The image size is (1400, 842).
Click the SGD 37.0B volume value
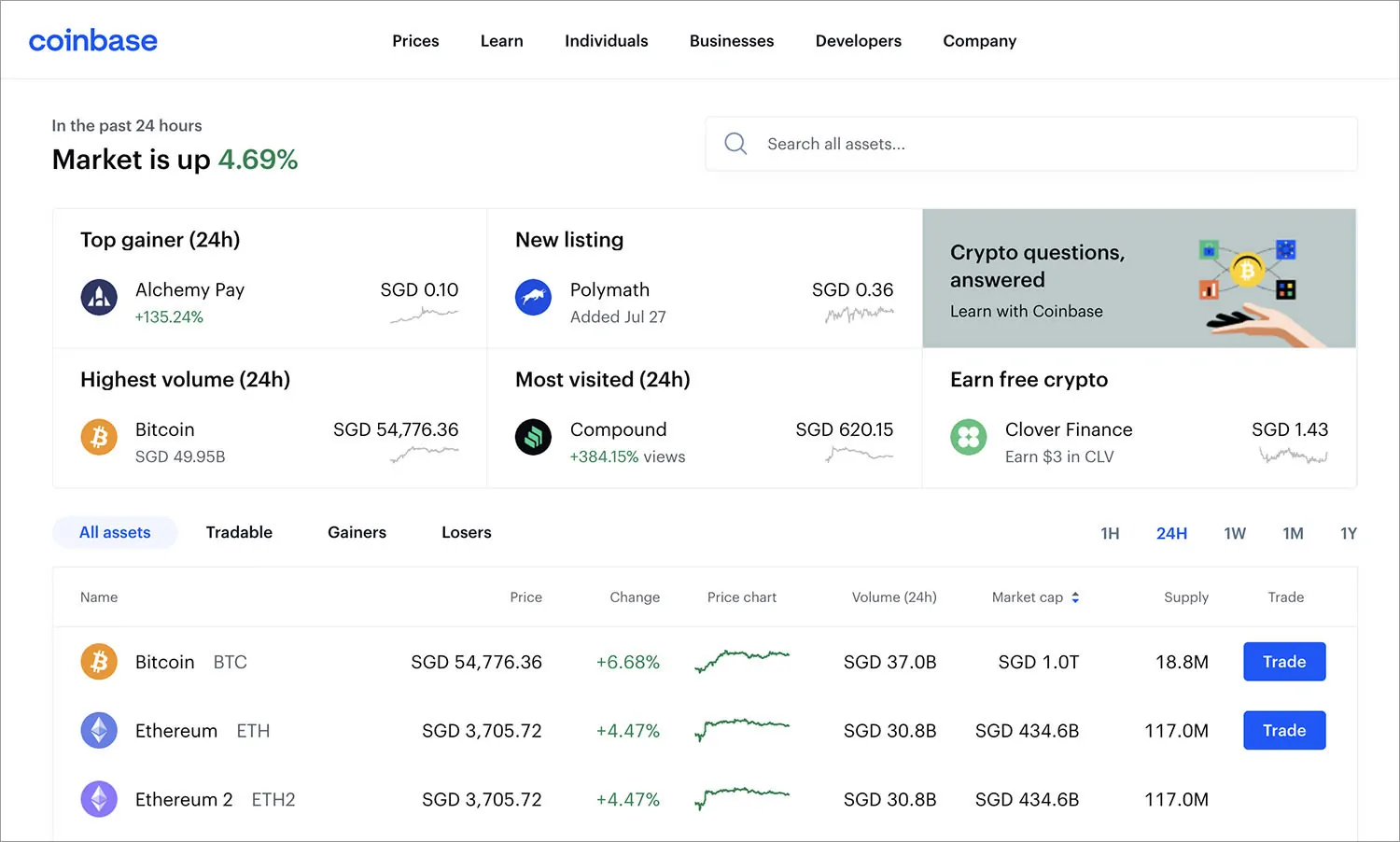890,662
